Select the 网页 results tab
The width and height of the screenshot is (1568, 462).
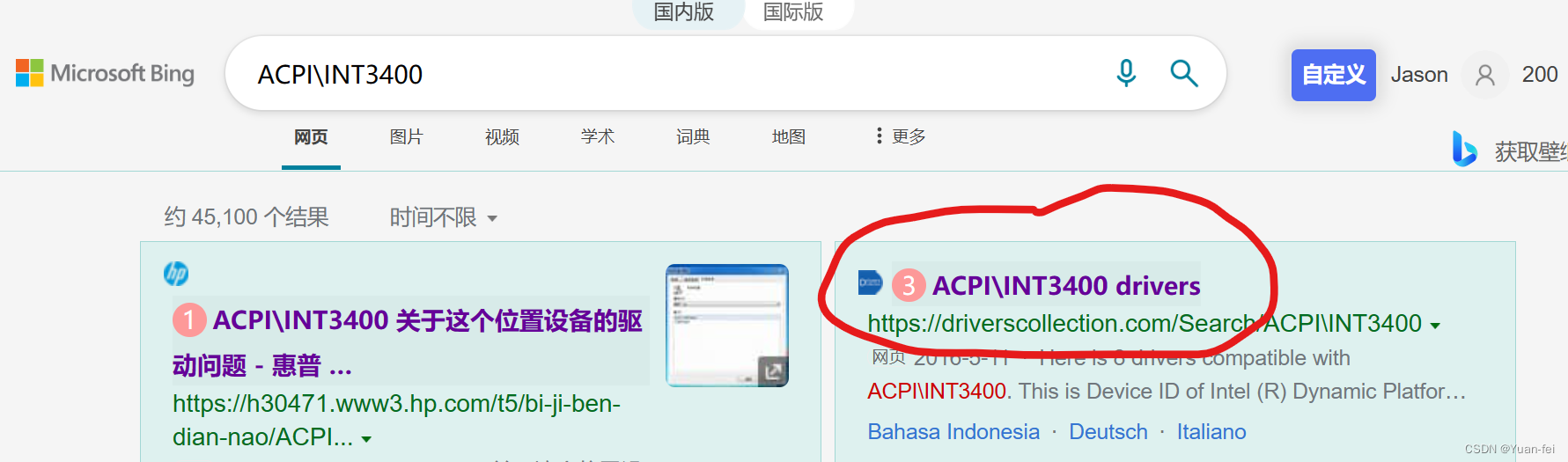click(x=311, y=137)
